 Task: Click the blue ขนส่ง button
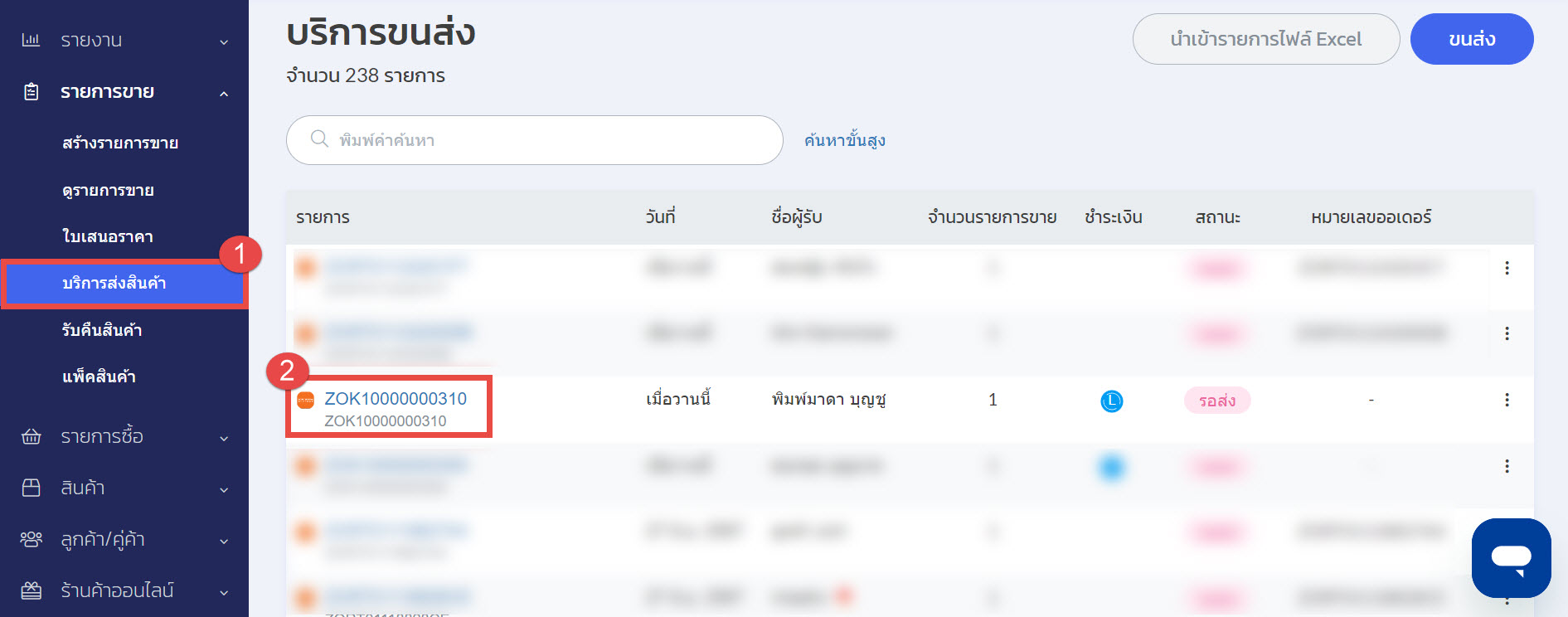[x=1472, y=39]
